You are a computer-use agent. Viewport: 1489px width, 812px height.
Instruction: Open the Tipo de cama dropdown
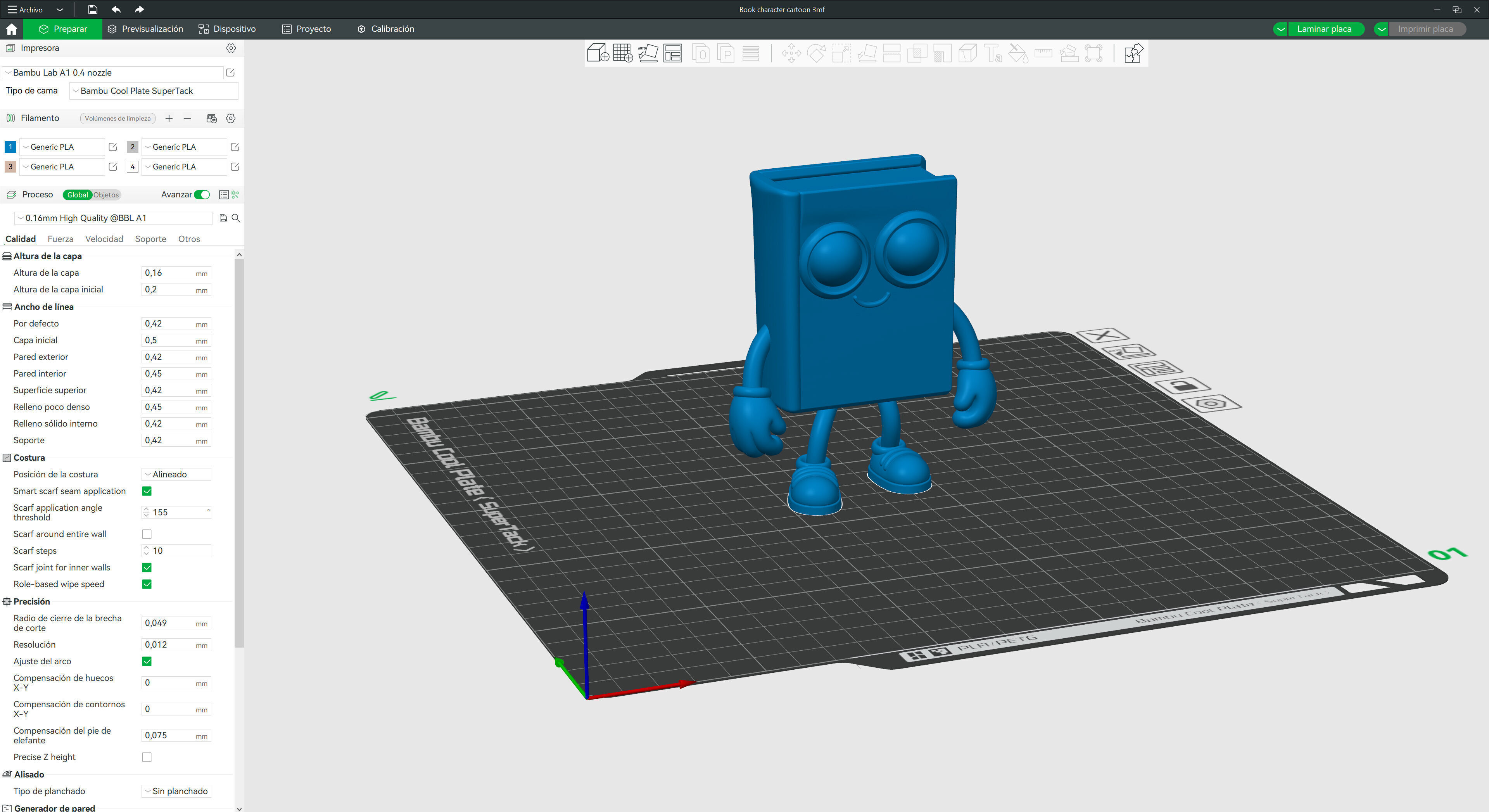coord(153,91)
